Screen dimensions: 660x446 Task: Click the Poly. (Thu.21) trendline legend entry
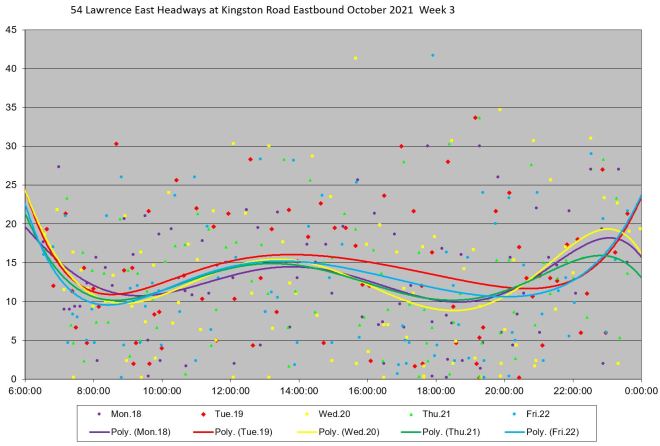point(449,431)
